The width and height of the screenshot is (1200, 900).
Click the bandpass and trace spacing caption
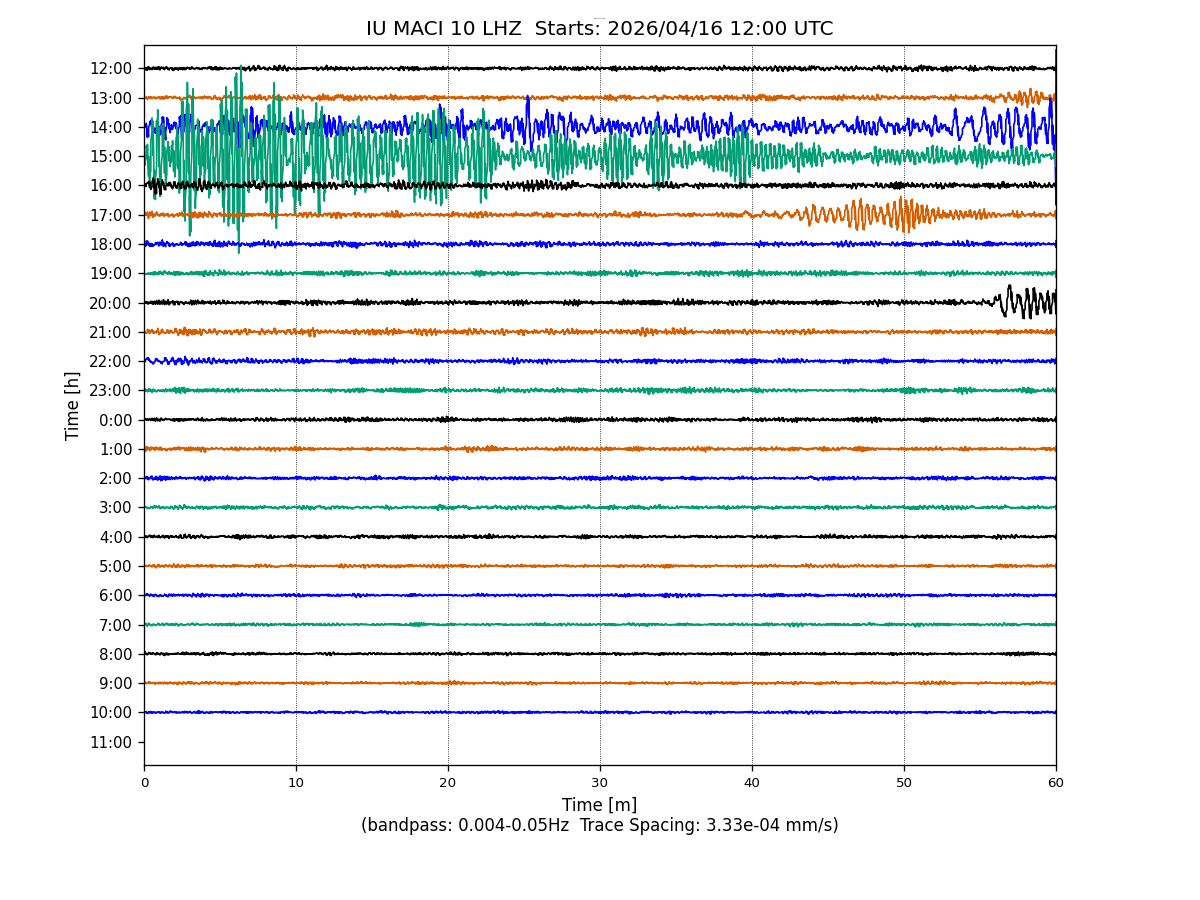point(599,826)
